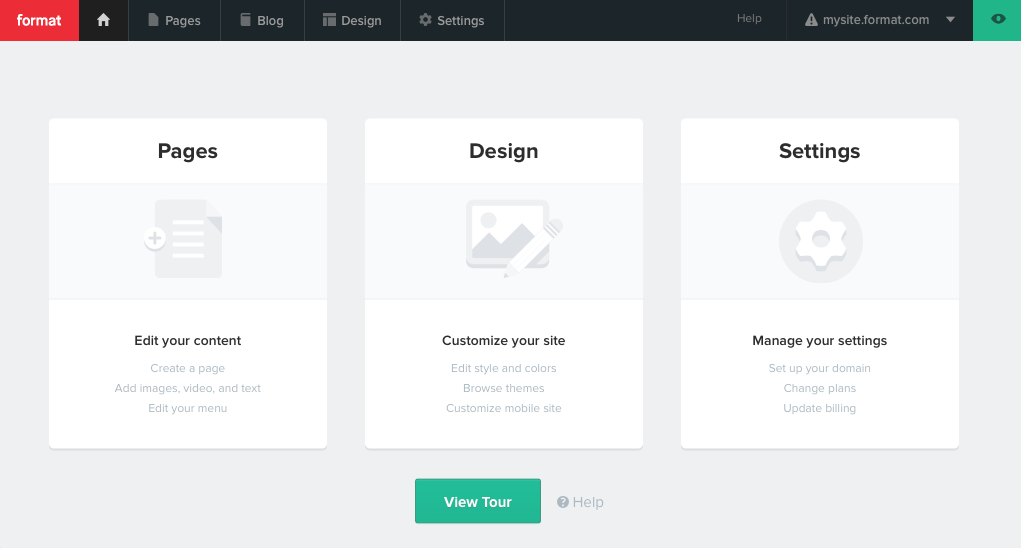Click Help in the top bar
Screen dimensions: 1021x548
[749, 19]
